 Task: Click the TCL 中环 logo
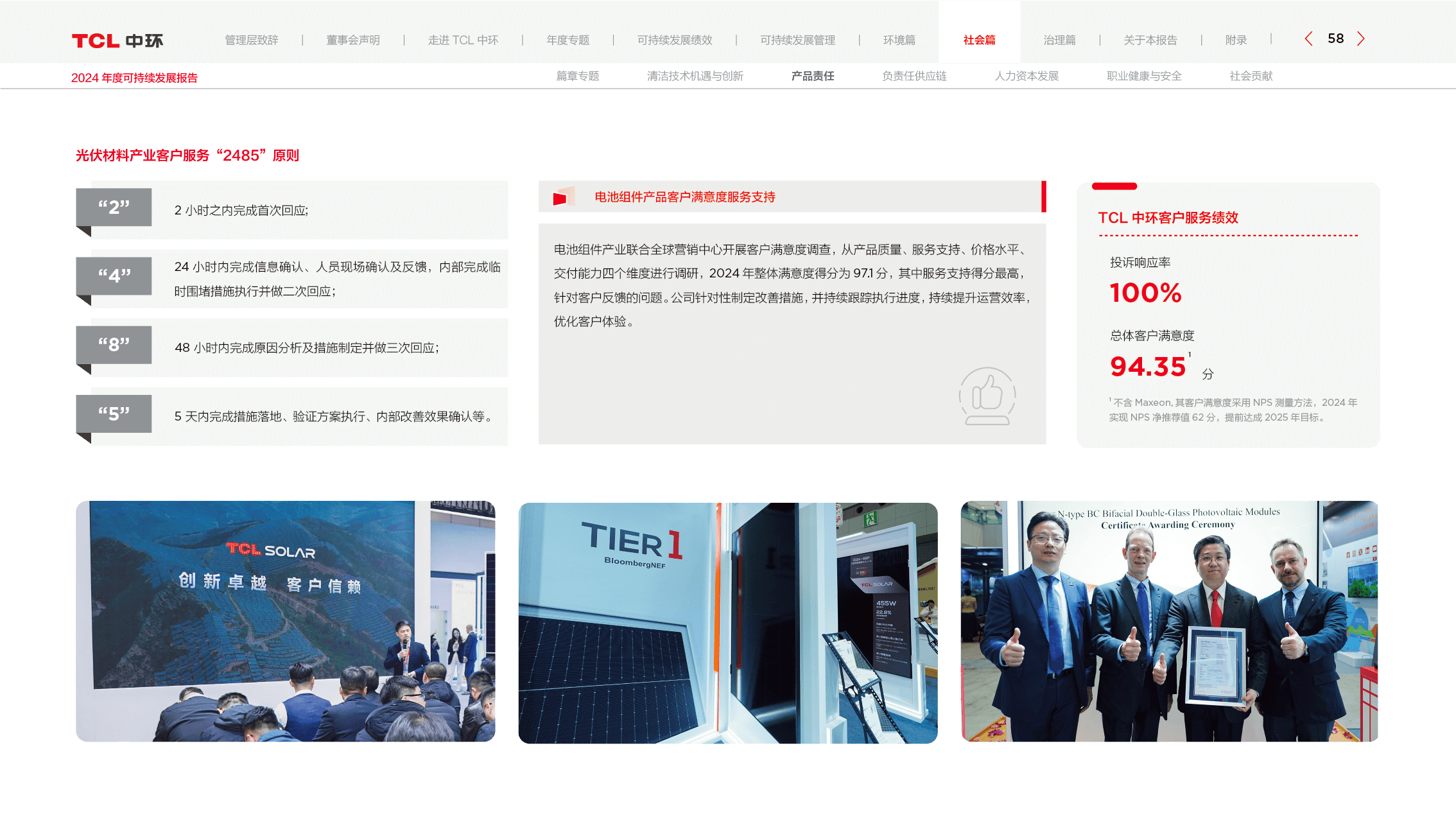tap(117, 41)
